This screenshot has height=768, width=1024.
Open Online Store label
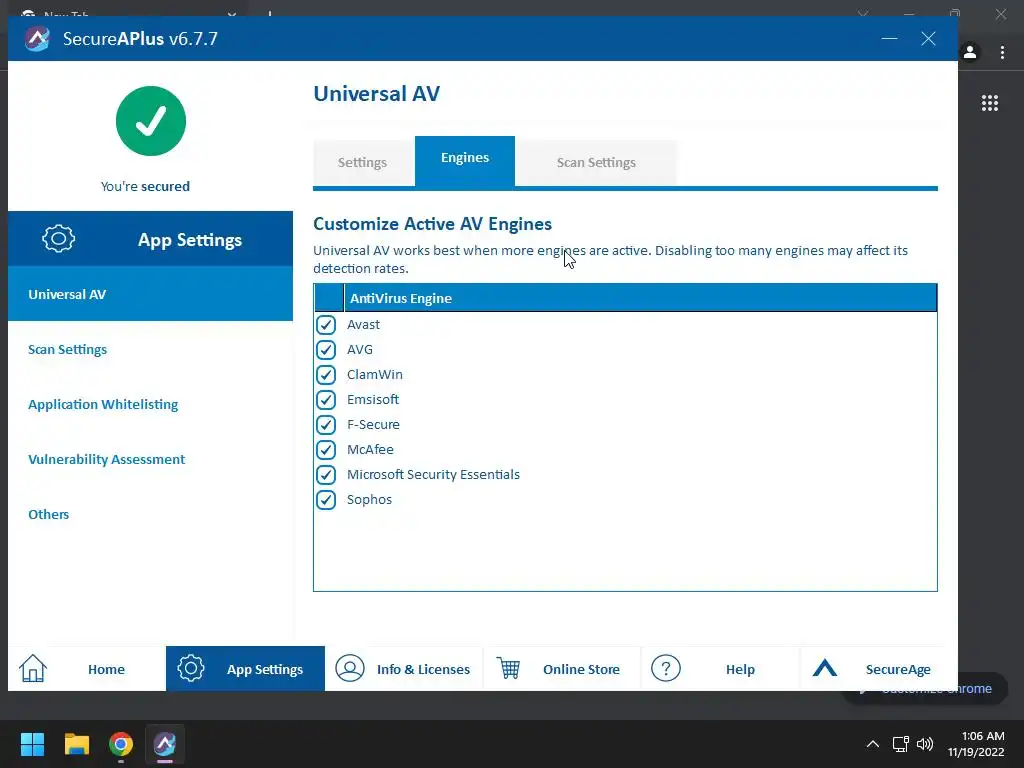[x=581, y=669]
